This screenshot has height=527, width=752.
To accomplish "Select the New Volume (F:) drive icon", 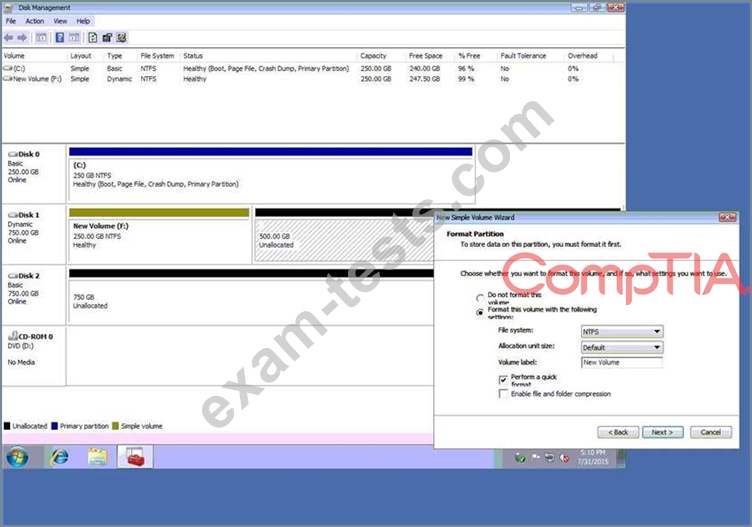I will [x=8, y=79].
